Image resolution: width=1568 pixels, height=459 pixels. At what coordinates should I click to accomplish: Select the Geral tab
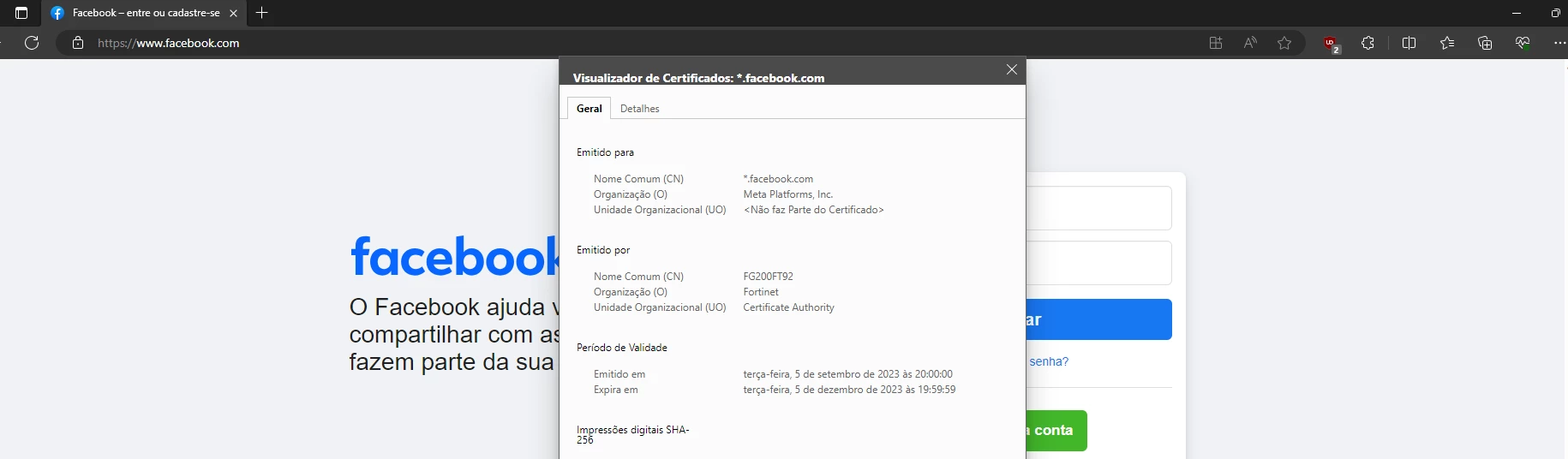[589, 109]
